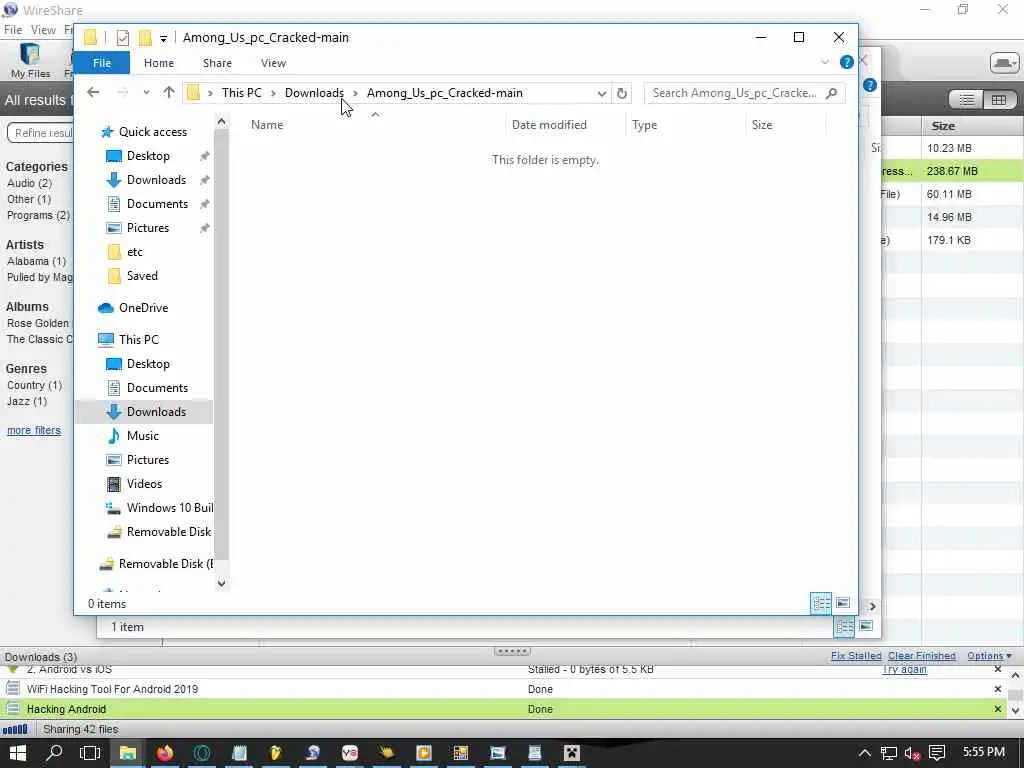Sort by the Type column header
This screenshot has width=1024, height=768.
(645, 125)
